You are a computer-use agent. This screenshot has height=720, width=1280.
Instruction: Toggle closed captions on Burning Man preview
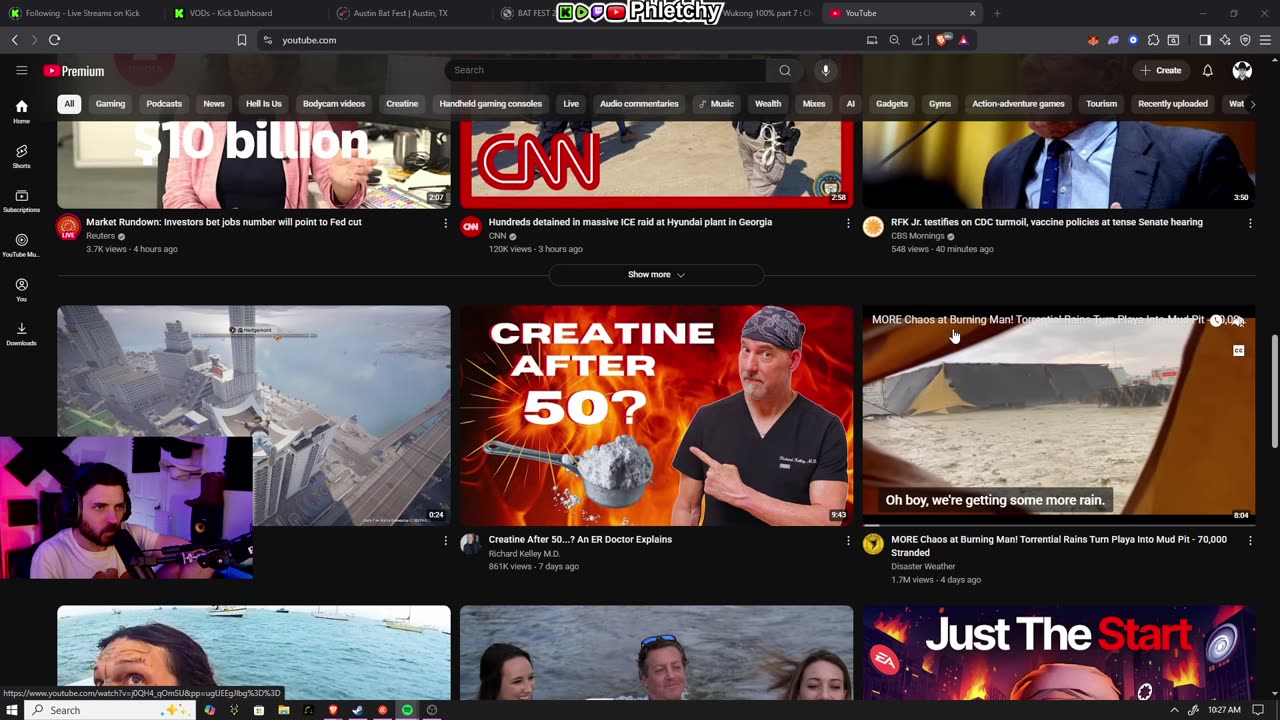[x=1238, y=350]
